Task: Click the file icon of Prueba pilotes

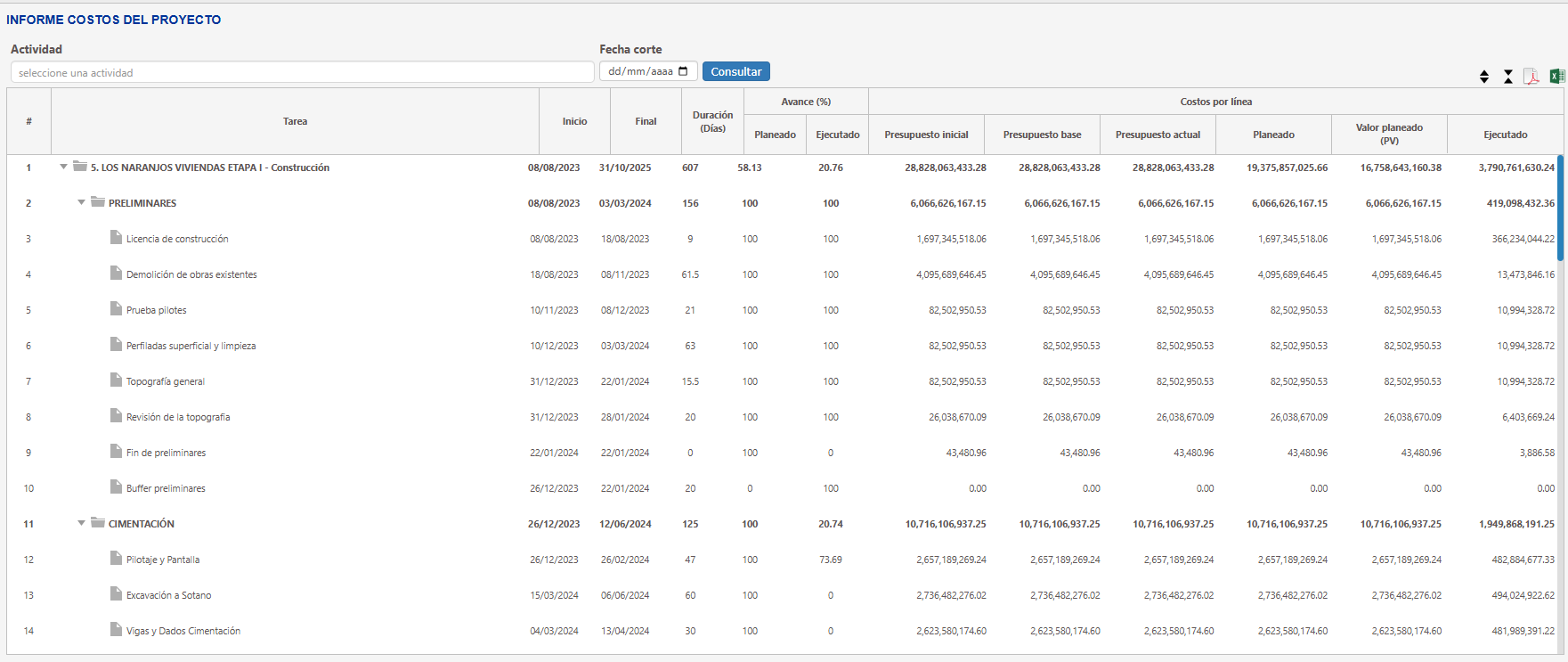Action: (x=116, y=308)
